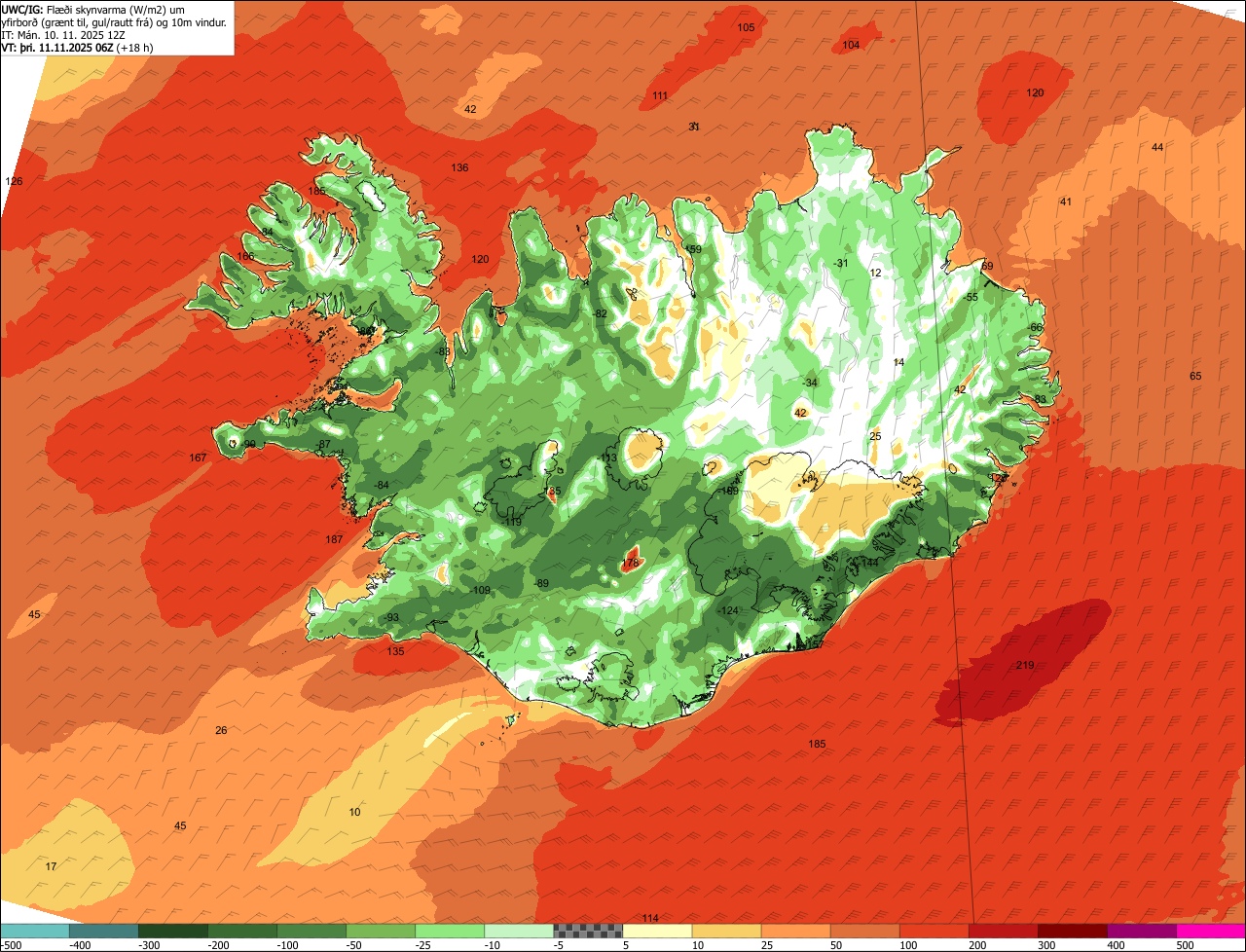Click the value 17 in the bottom-left corner
The width and height of the screenshot is (1246, 952).
coord(52,866)
